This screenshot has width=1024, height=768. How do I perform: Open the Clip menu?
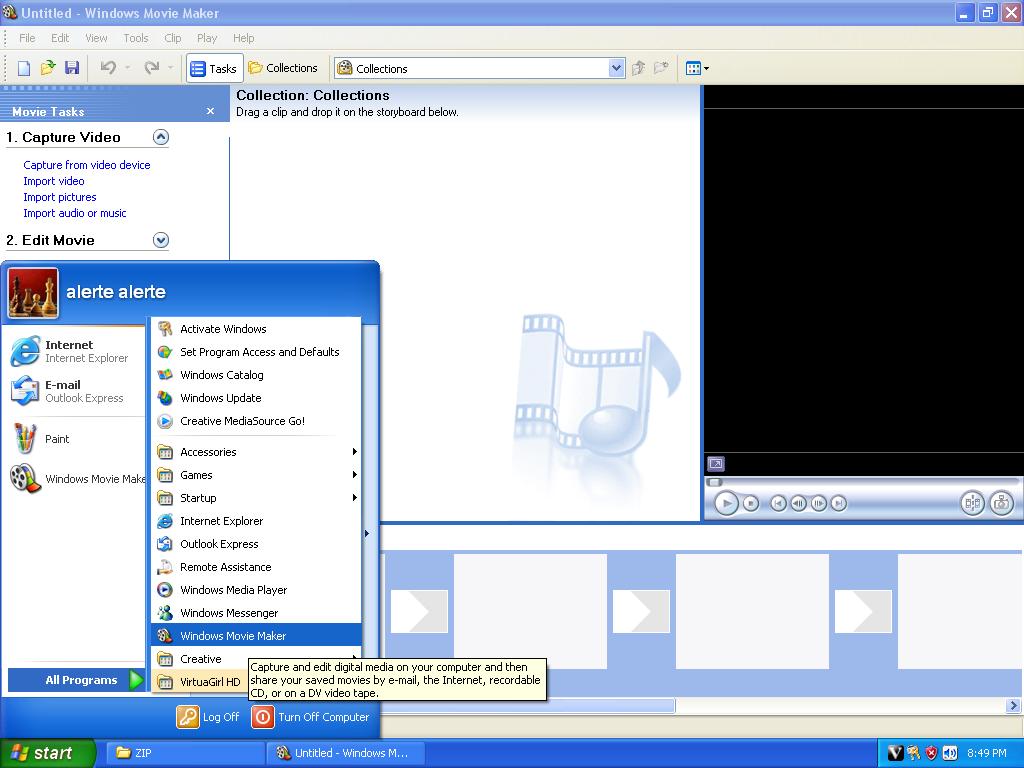pyautogui.click(x=172, y=38)
